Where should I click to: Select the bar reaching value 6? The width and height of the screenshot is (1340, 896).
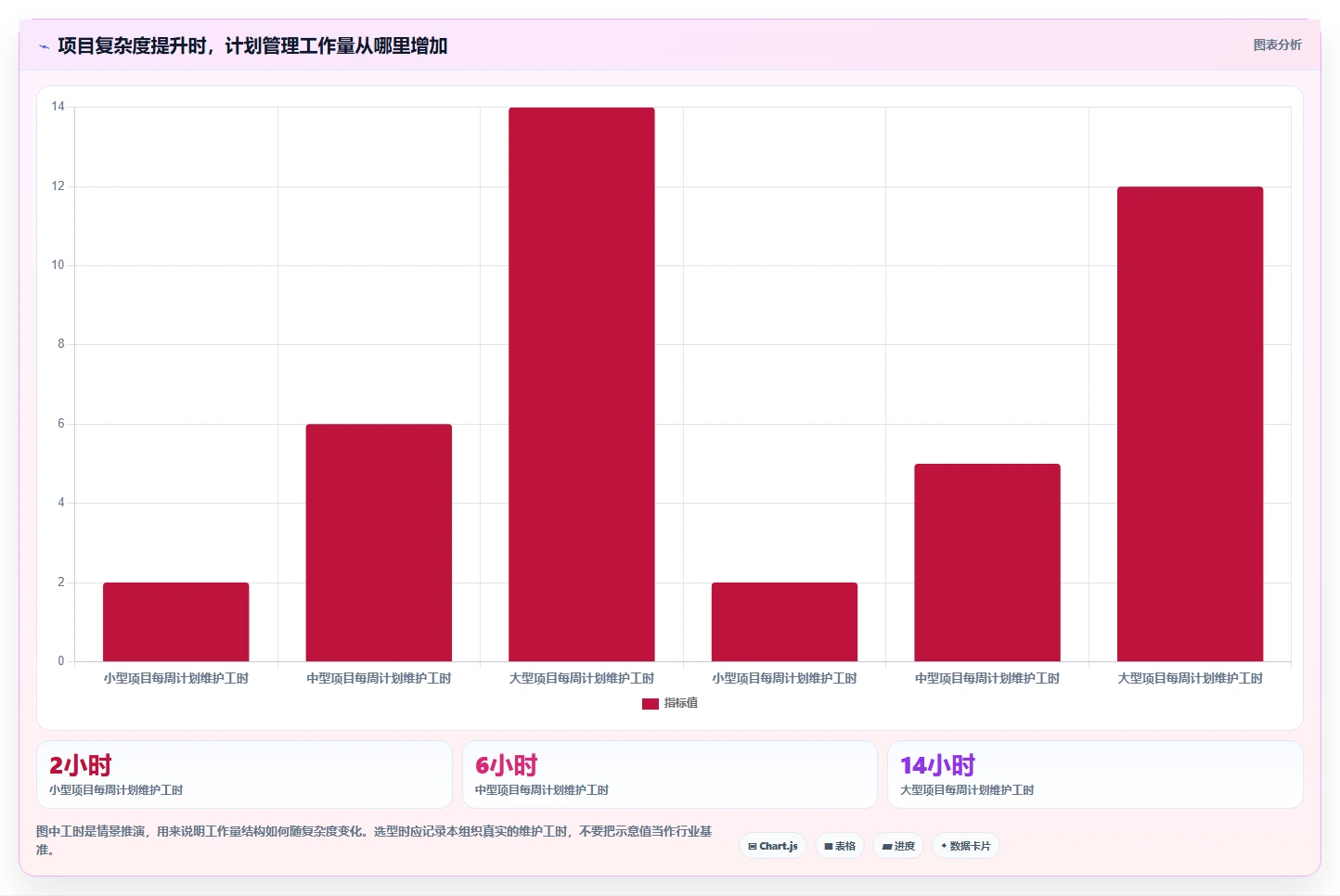[379, 543]
